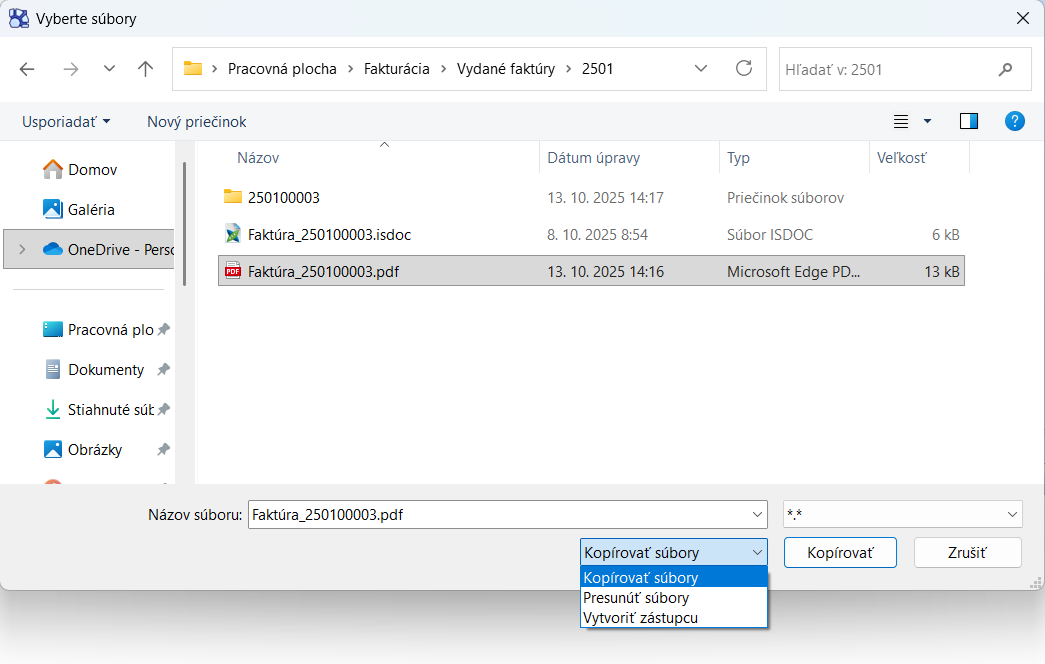Viewport: 1045px width, 664px height.
Task: Toggle the preview pane icon
Action: [968, 121]
